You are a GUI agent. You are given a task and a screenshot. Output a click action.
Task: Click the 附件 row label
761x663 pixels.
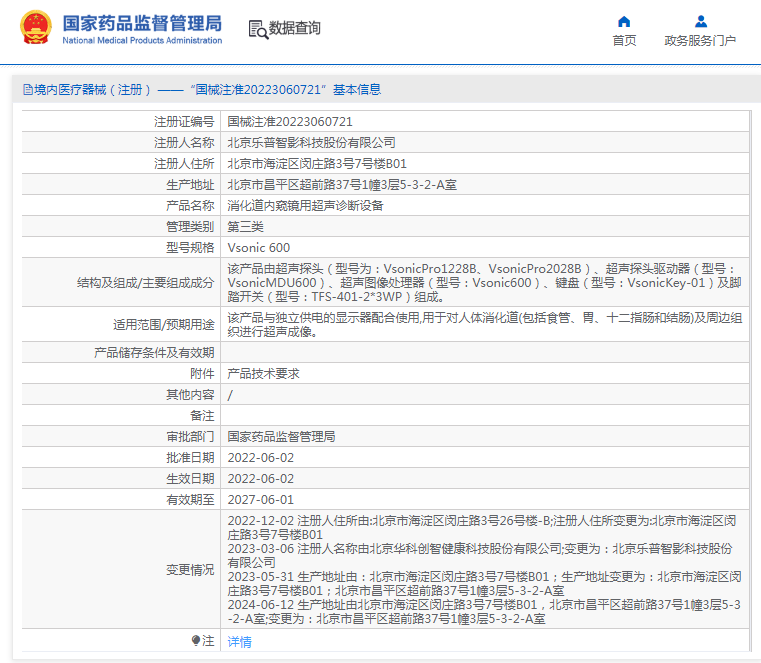click(x=202, y=374)
